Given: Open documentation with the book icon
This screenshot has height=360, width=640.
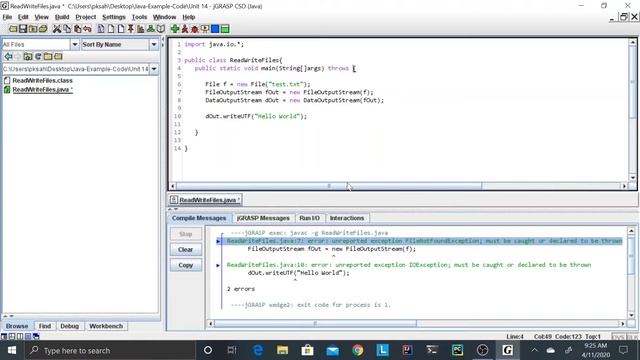Looking at the screenshot, I should pos(161,29).
